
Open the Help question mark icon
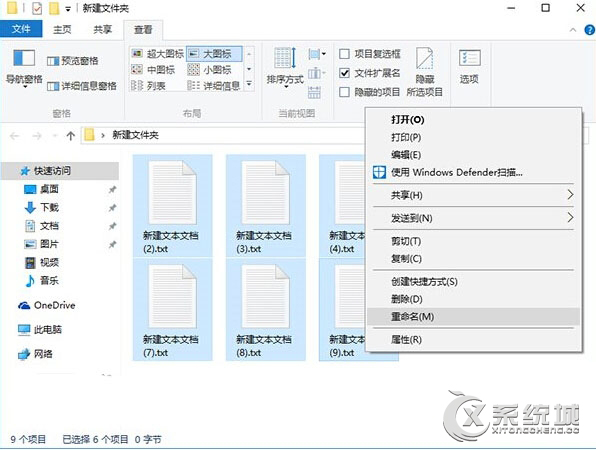pos(590,30)
